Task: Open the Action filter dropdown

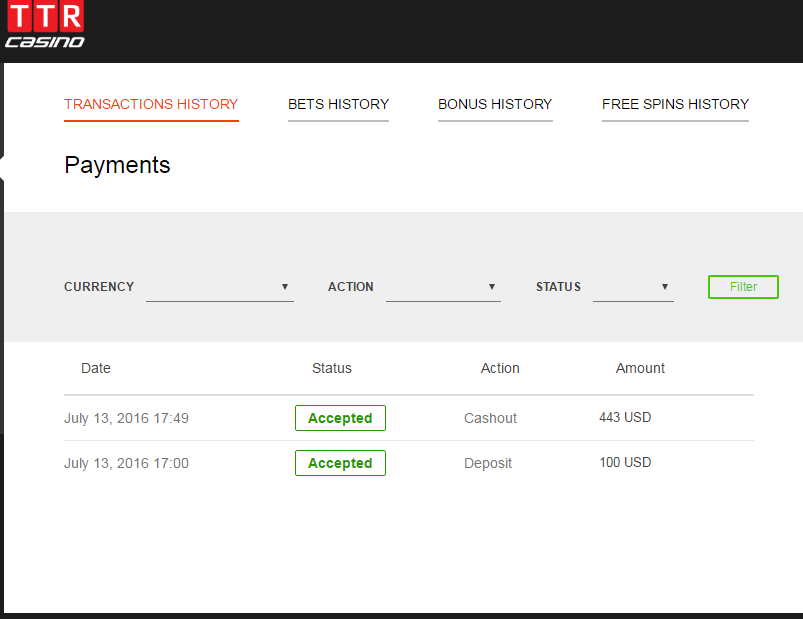Action: (x=443, y=288)
